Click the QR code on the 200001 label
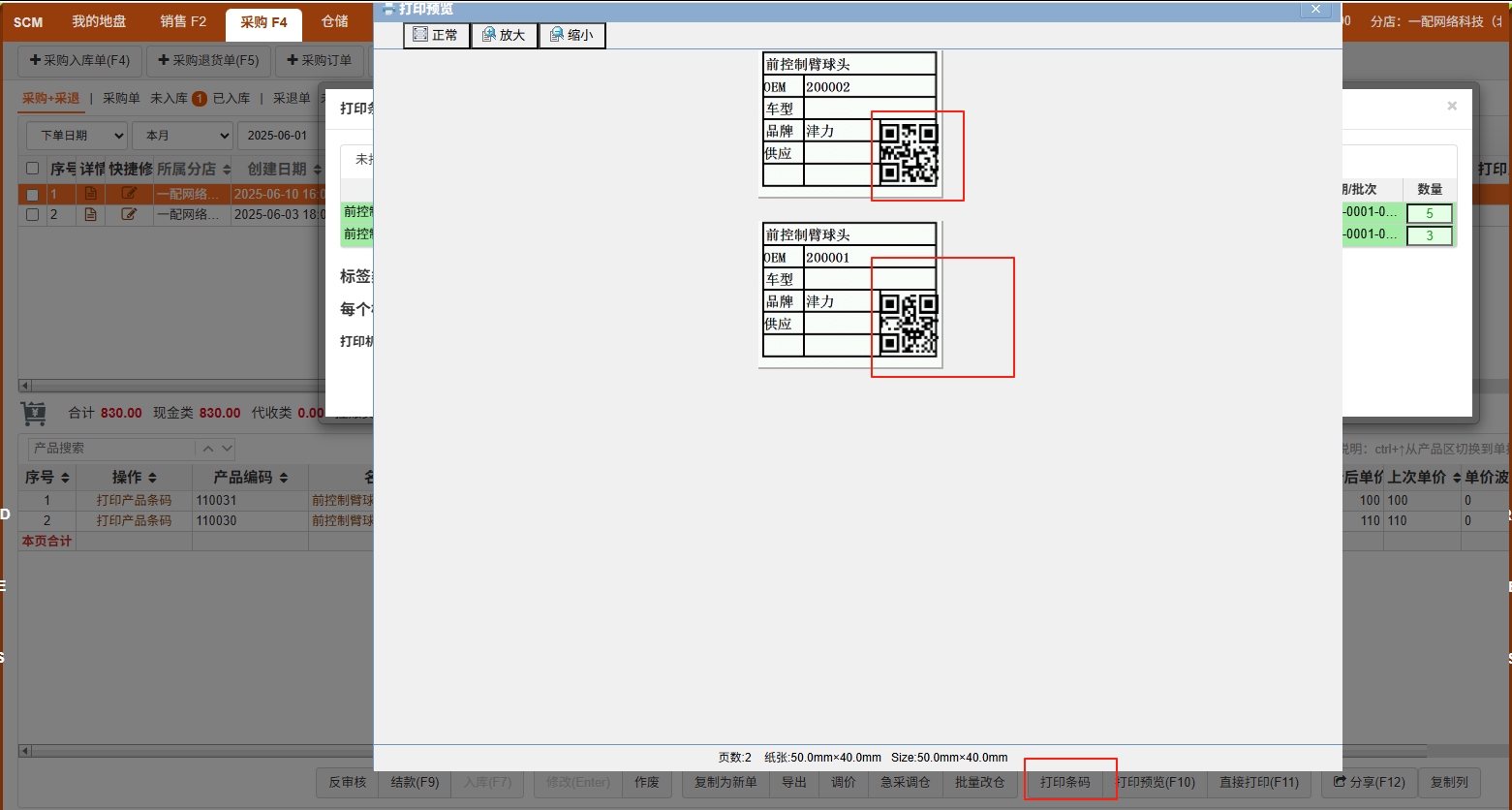Image resolution: width=1512 pixels, height=810 pixels. coord(909,323)
